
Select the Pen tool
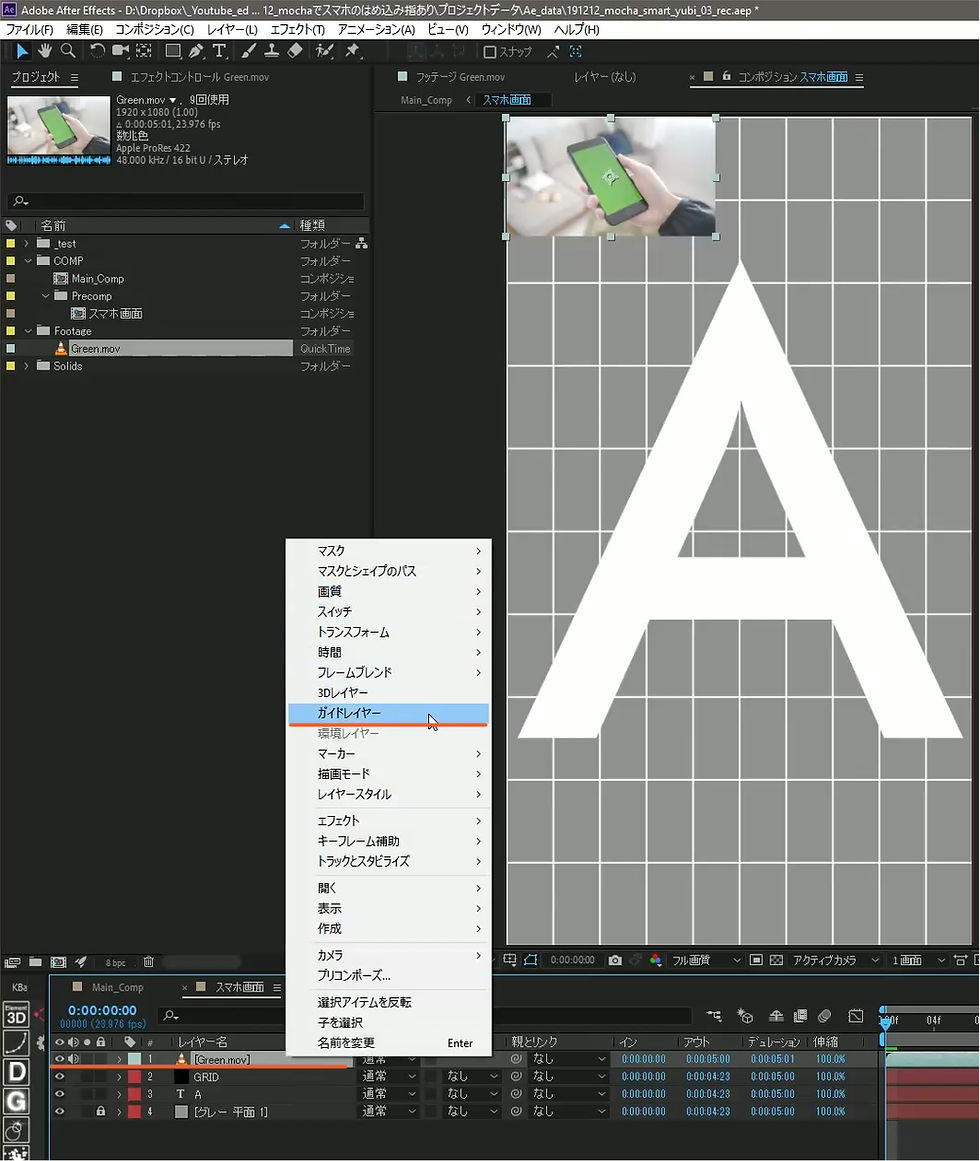(196, 50)
